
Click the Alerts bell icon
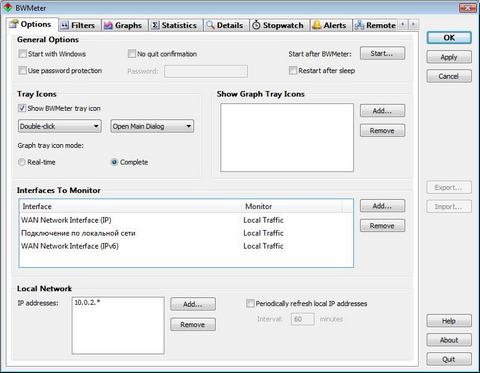click(x=317, y=25)
